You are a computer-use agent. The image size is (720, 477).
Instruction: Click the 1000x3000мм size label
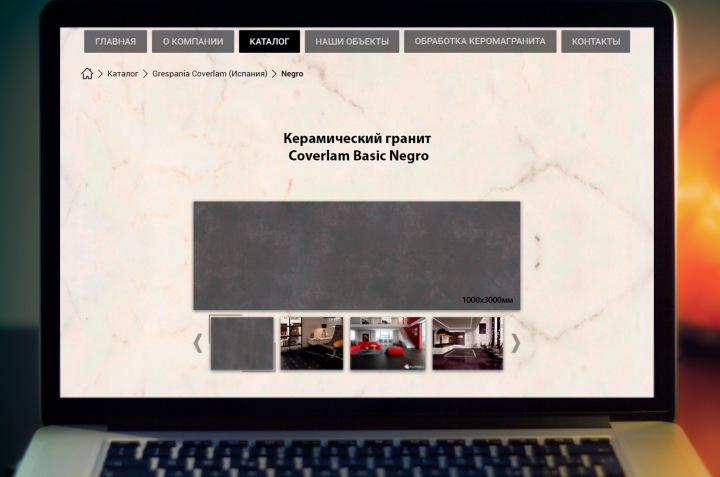pyautogui.click(x=487, y=300)
